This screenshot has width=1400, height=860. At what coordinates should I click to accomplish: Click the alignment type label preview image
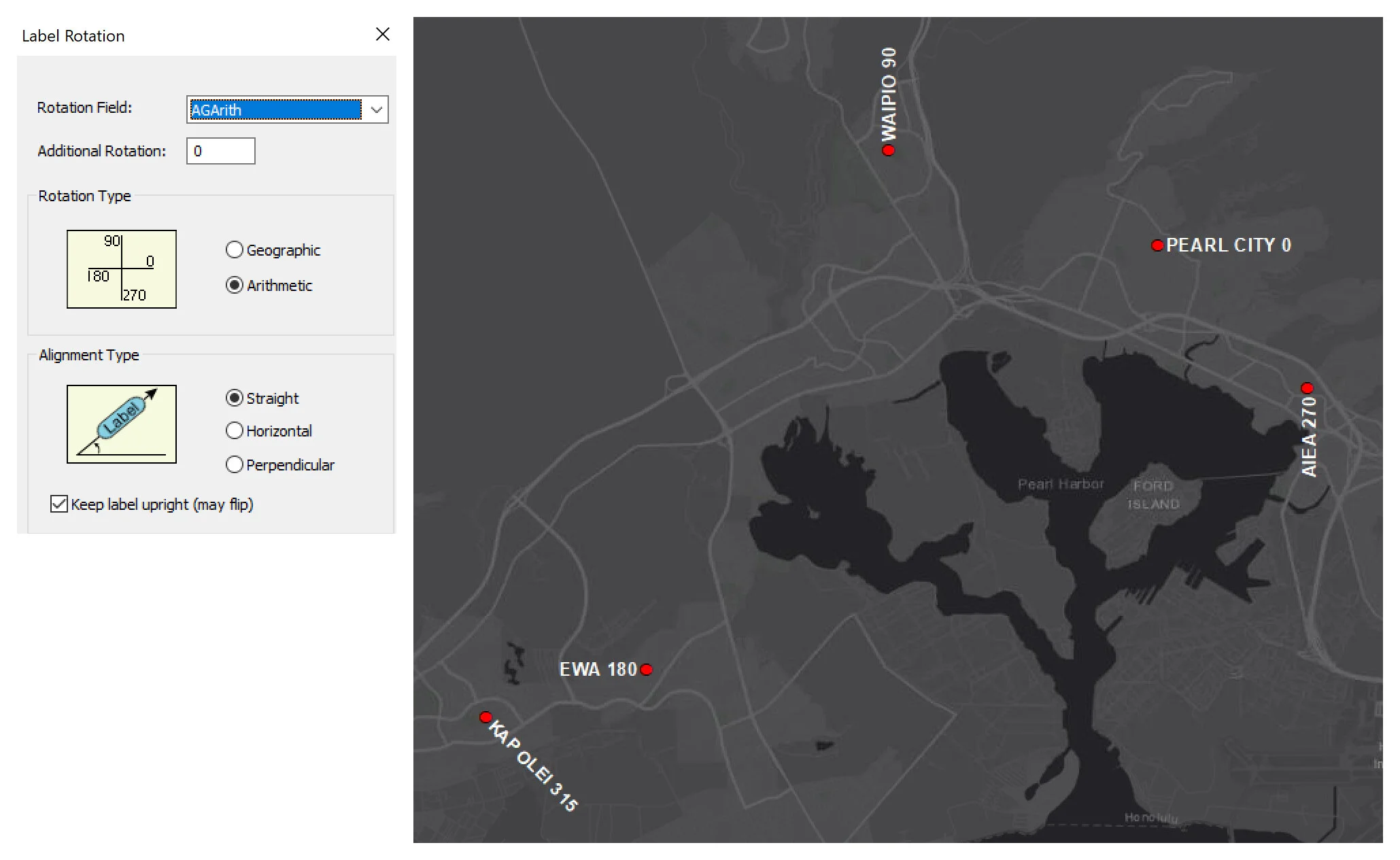pos(122,424)
